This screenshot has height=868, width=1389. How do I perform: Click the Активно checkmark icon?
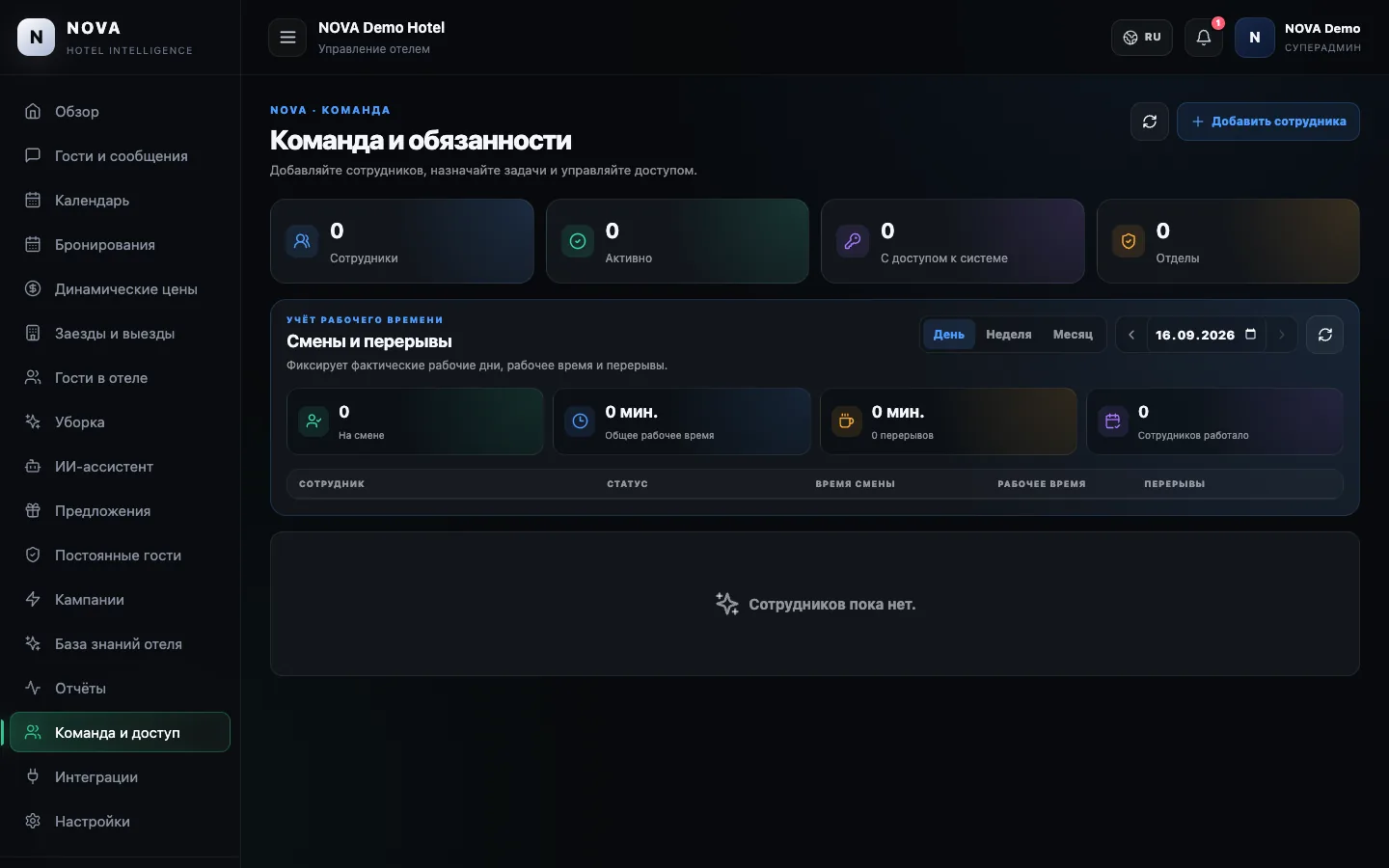[x=578, y=241]
